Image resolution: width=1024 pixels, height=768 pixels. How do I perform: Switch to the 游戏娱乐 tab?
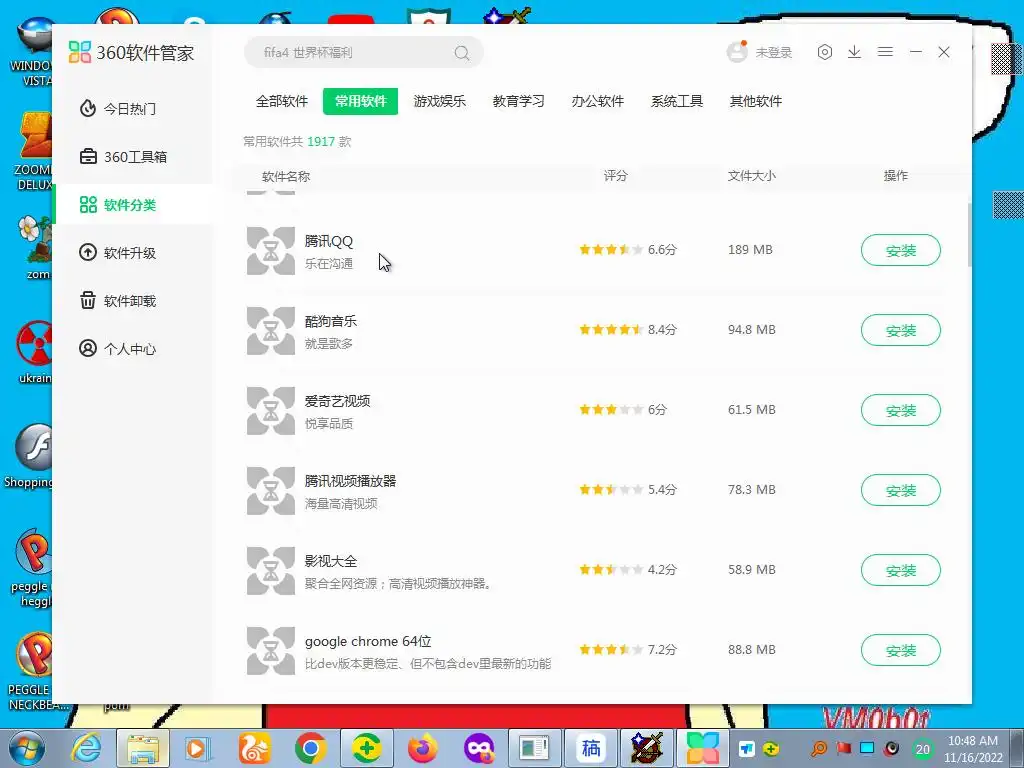click(x=440, y=101)
